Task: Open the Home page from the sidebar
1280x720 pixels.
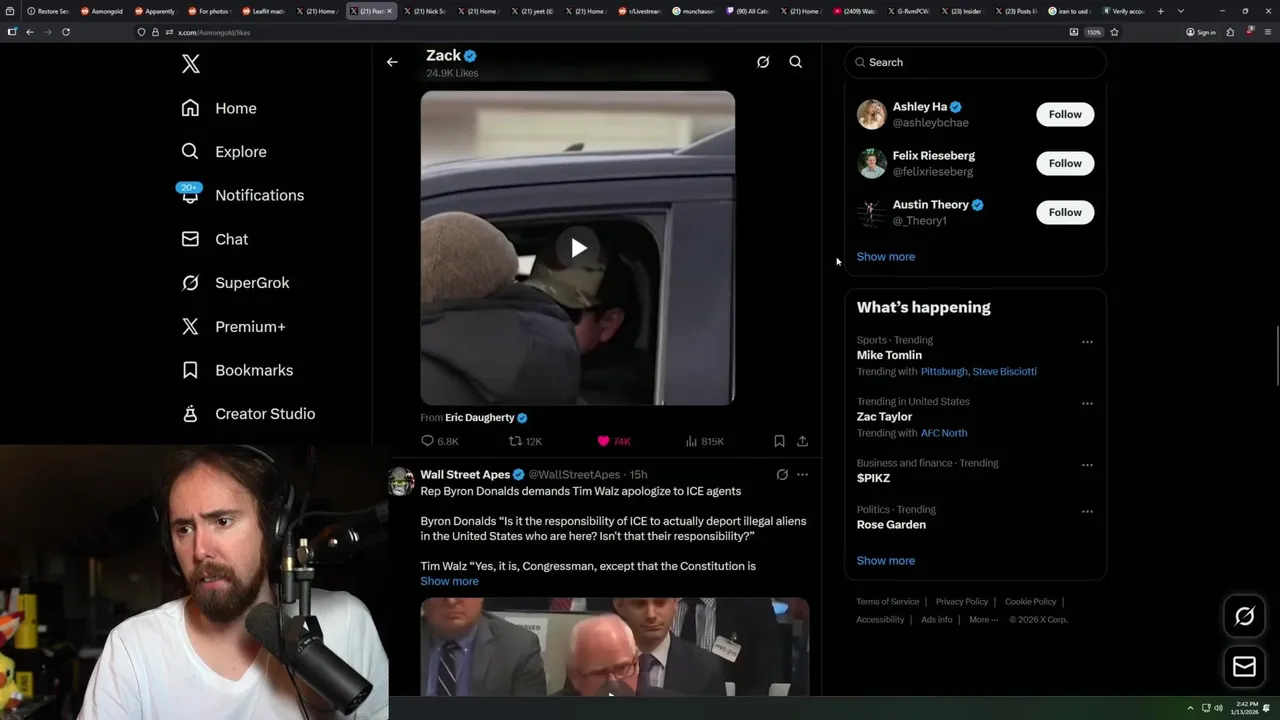Action: (219, 108)
